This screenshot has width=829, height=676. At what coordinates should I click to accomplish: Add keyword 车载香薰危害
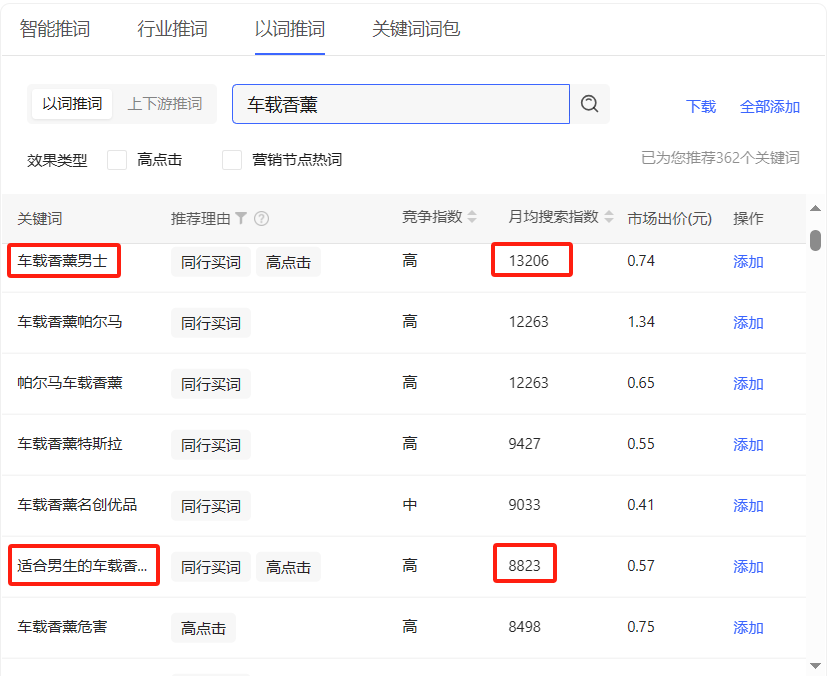748,627
